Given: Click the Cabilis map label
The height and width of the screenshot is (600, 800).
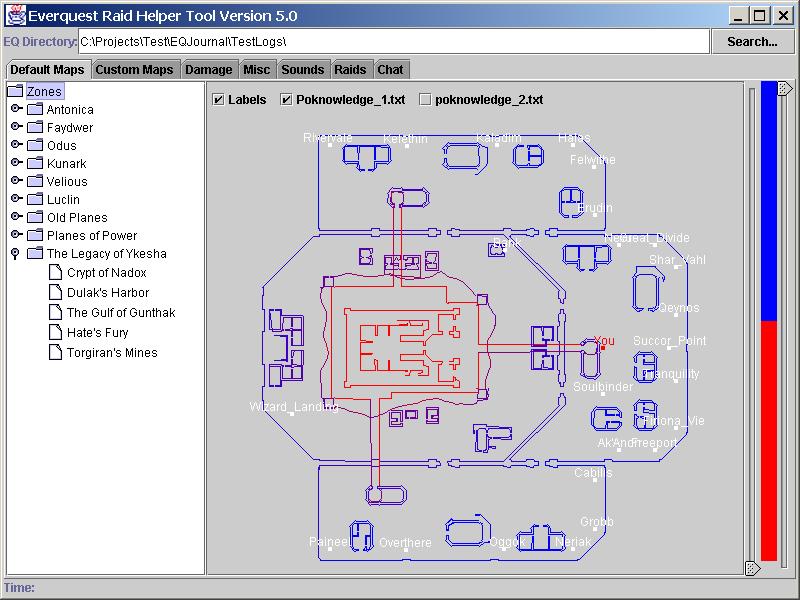Looking at the screenshot, I should [x=593, y=473].
